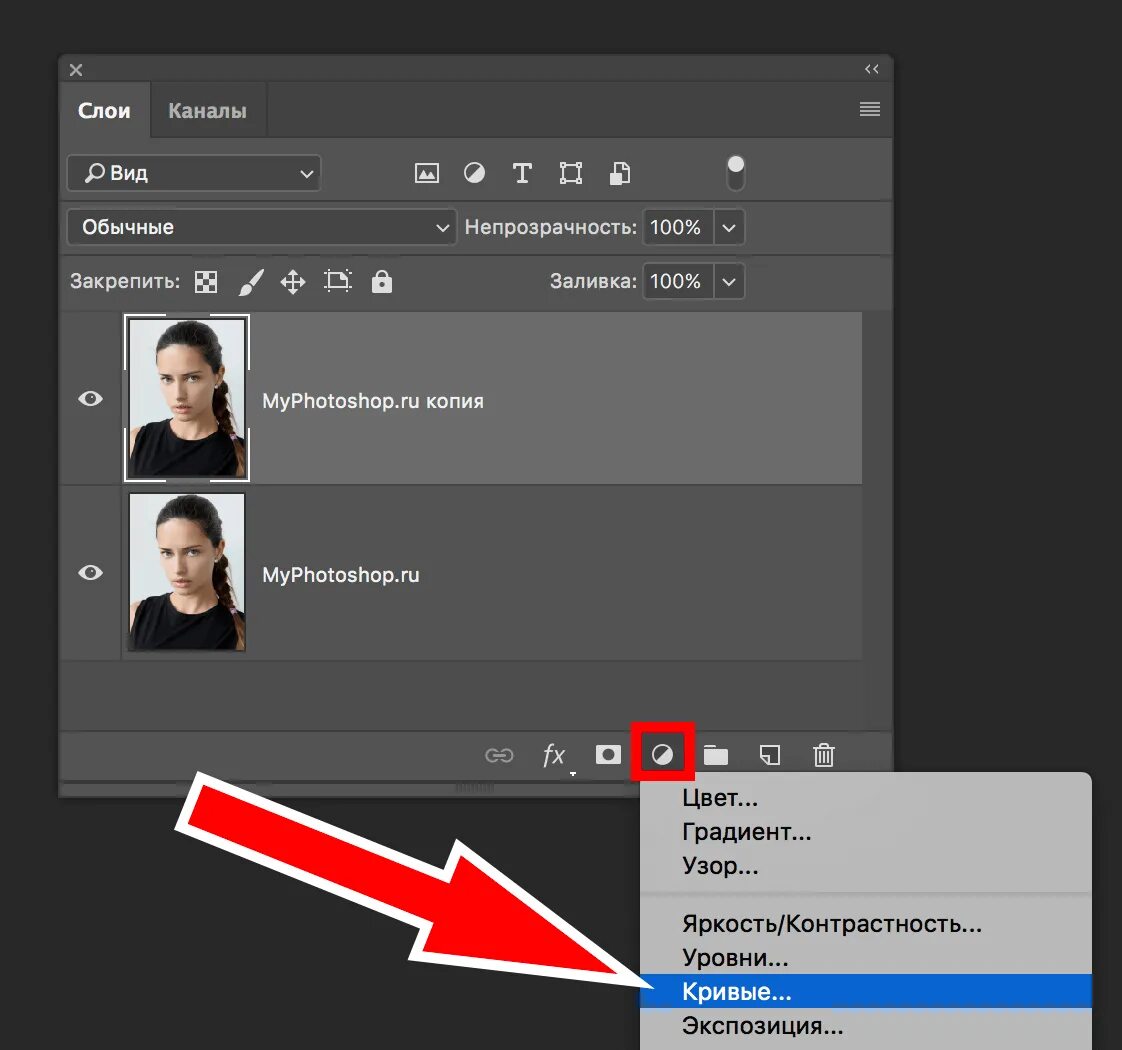Filter layers by adjustment layer icon

tap(474, 173)
